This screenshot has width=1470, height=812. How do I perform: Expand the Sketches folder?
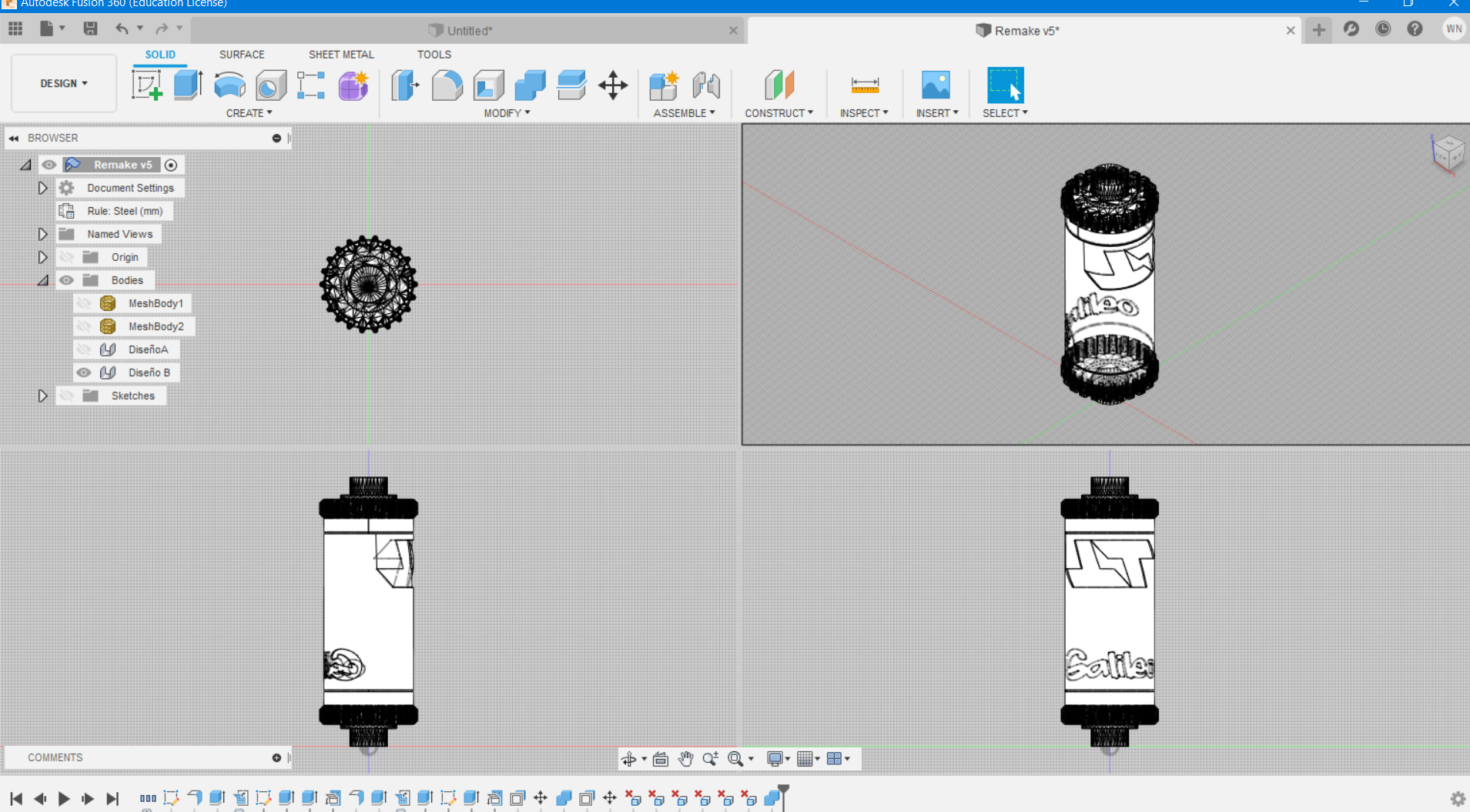click(42, 396)
